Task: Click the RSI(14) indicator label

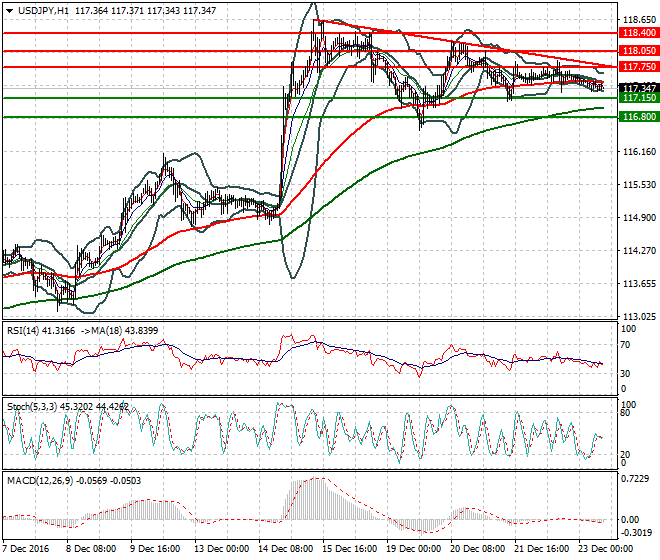Action: [23, 331]
